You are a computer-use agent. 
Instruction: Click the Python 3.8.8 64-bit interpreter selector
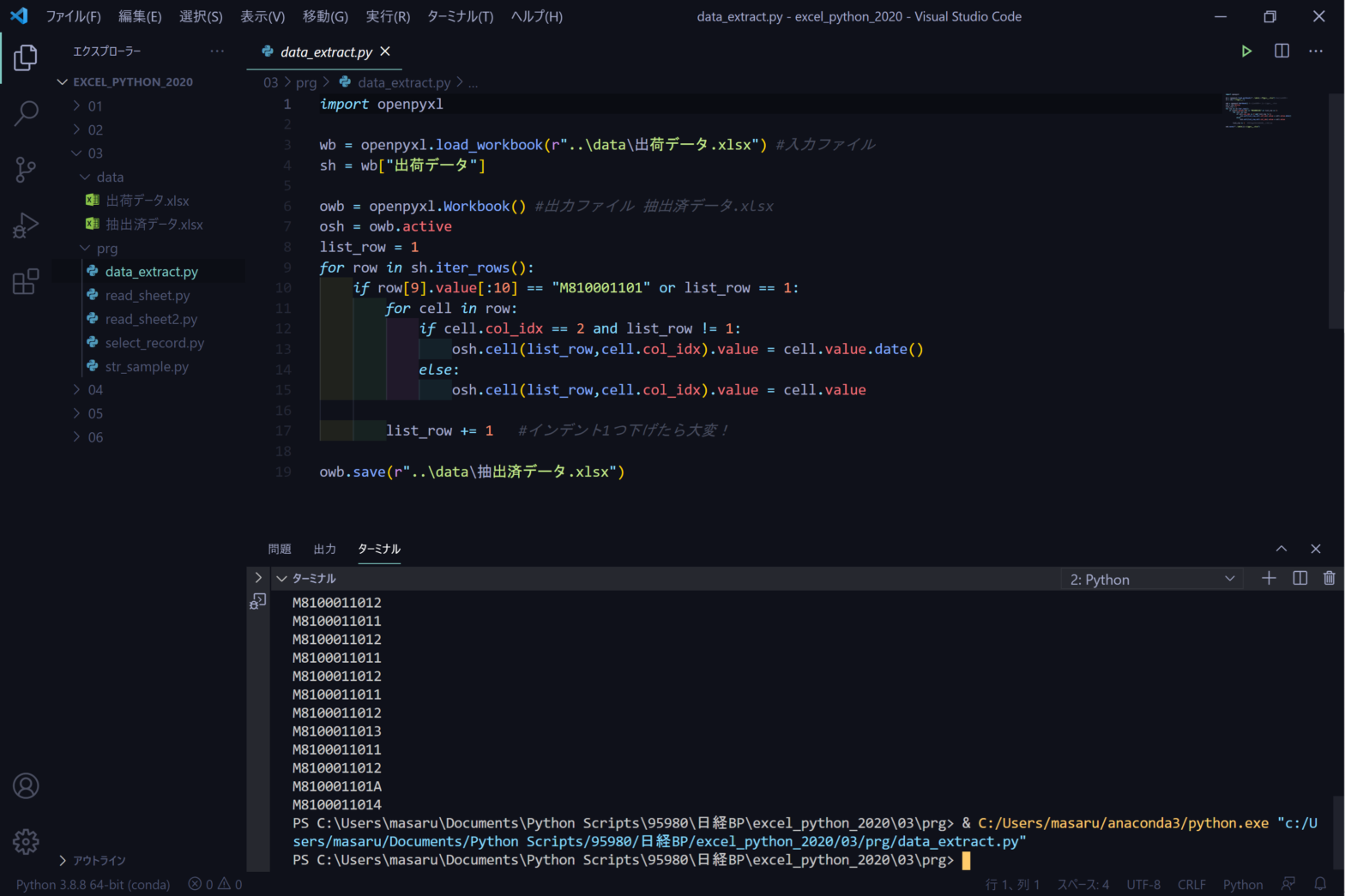click(x=93, y=884)
